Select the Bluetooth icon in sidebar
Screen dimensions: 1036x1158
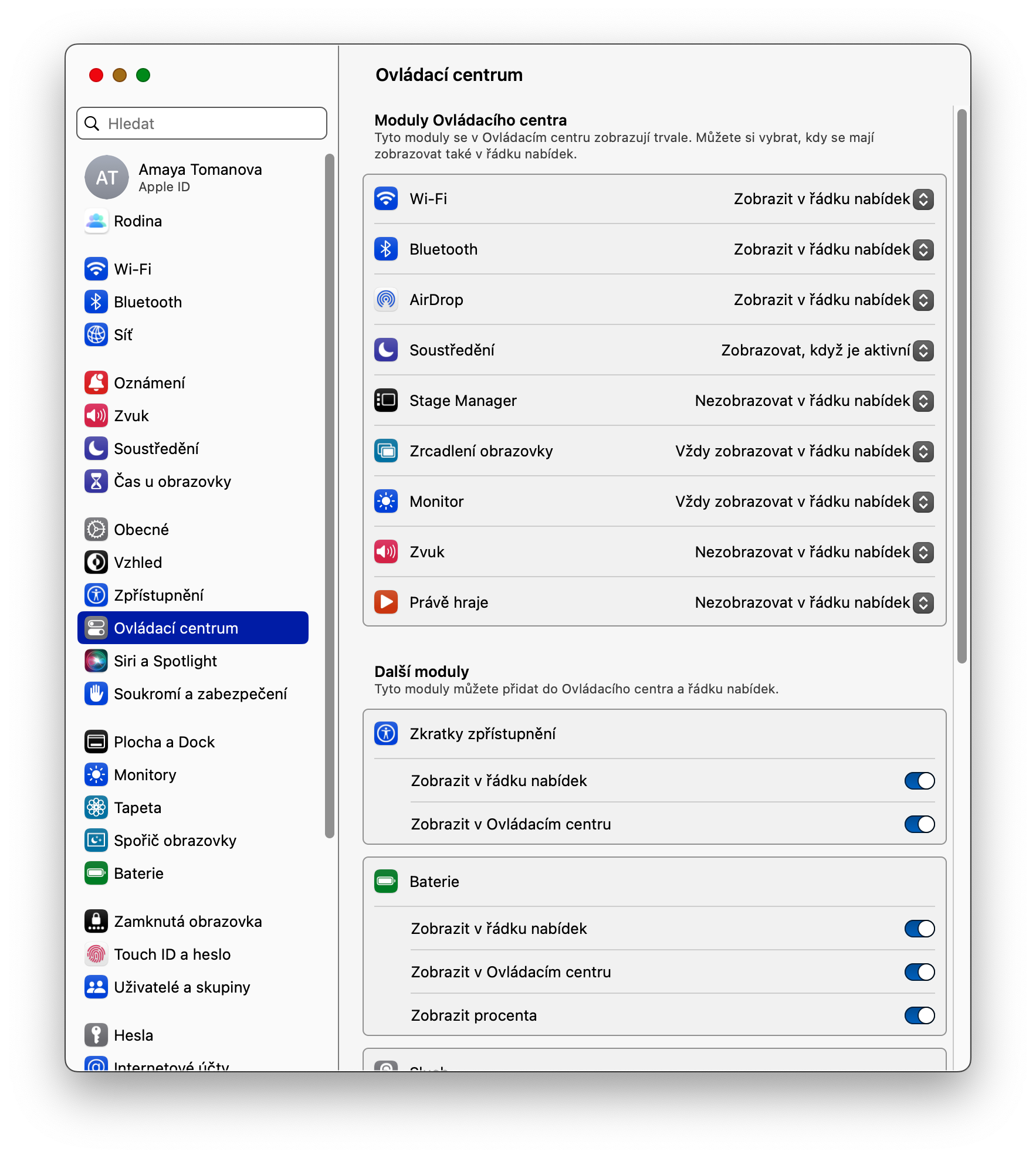click(96, 302)
